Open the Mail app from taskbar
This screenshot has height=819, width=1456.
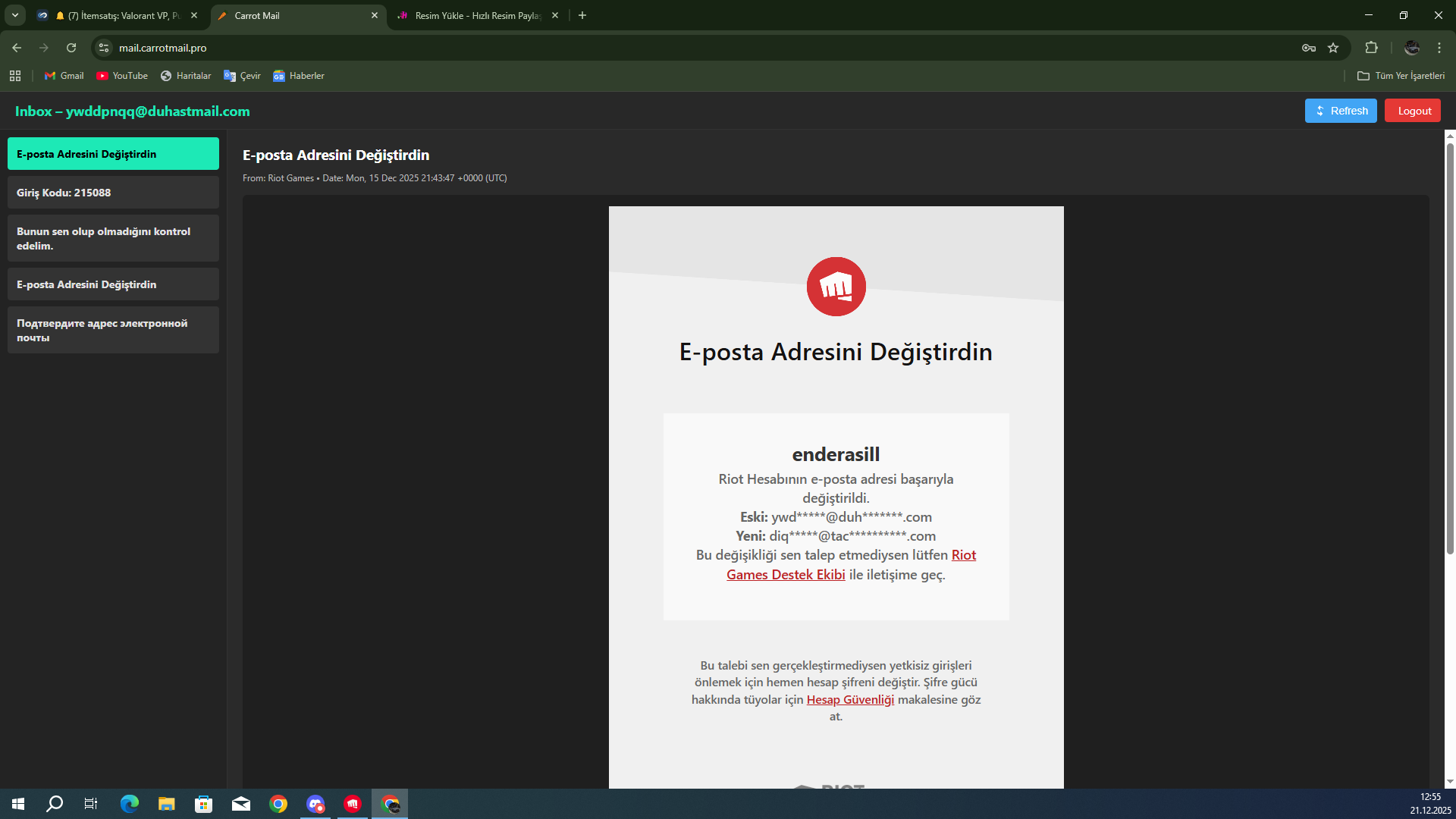(x=241, y=804)
